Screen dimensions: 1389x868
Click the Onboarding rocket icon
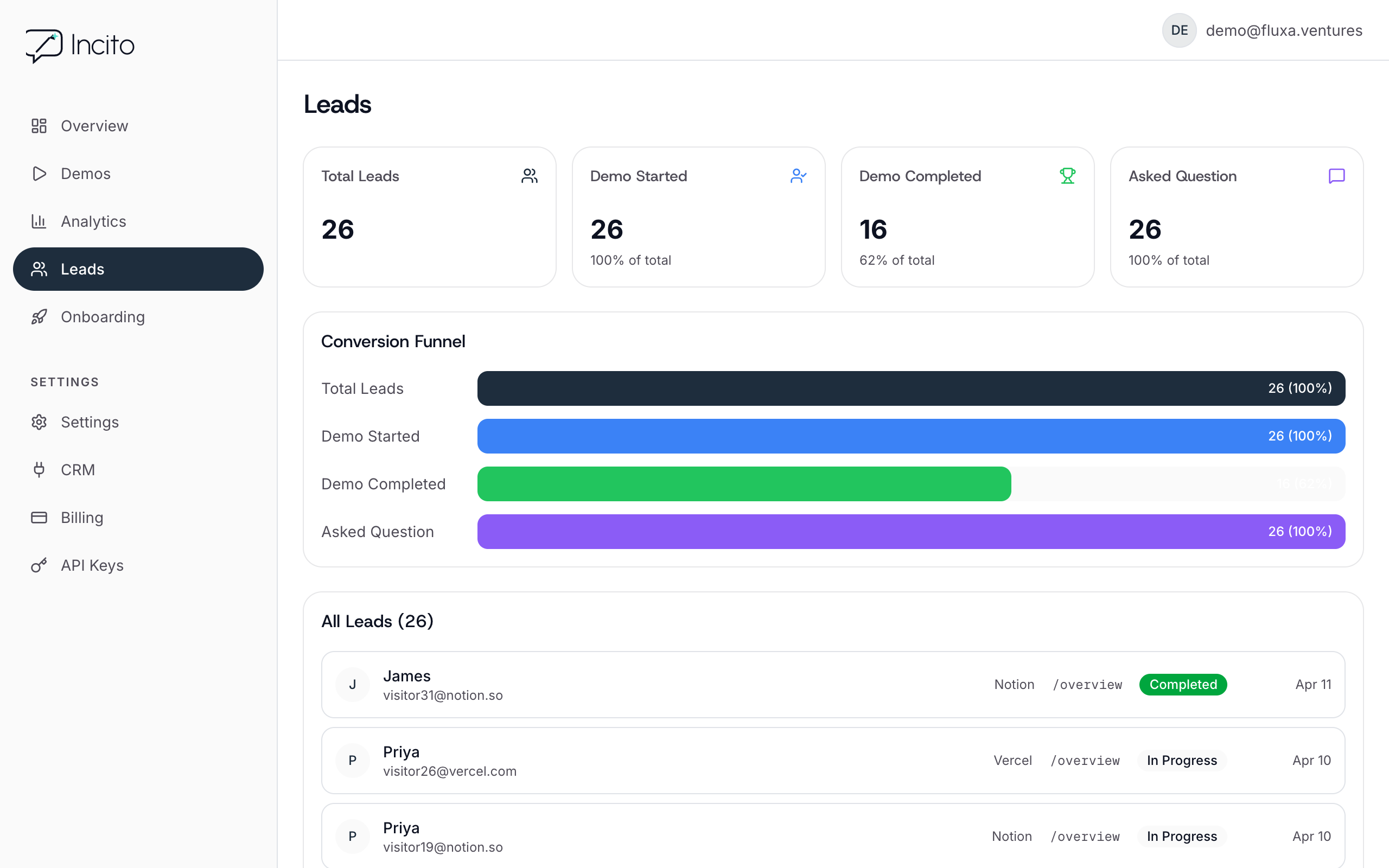tap(39, 316)
